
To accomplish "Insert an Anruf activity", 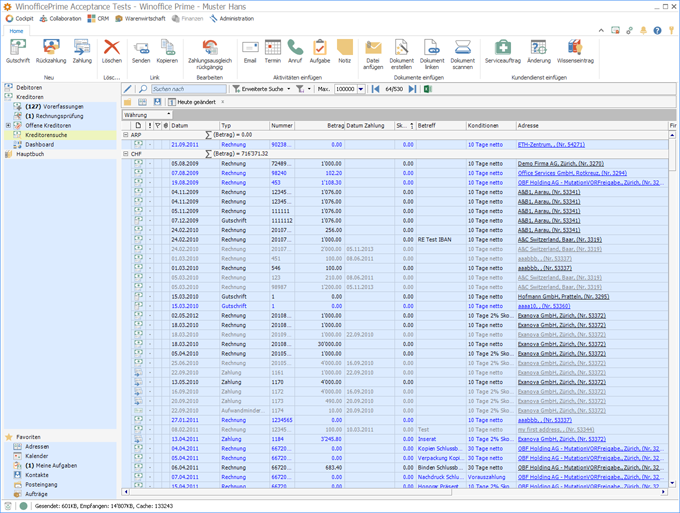I will 295,51.
